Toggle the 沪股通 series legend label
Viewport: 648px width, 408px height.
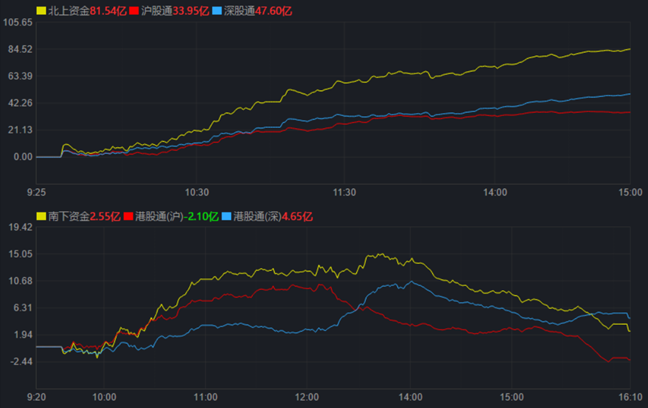(155, 10)
